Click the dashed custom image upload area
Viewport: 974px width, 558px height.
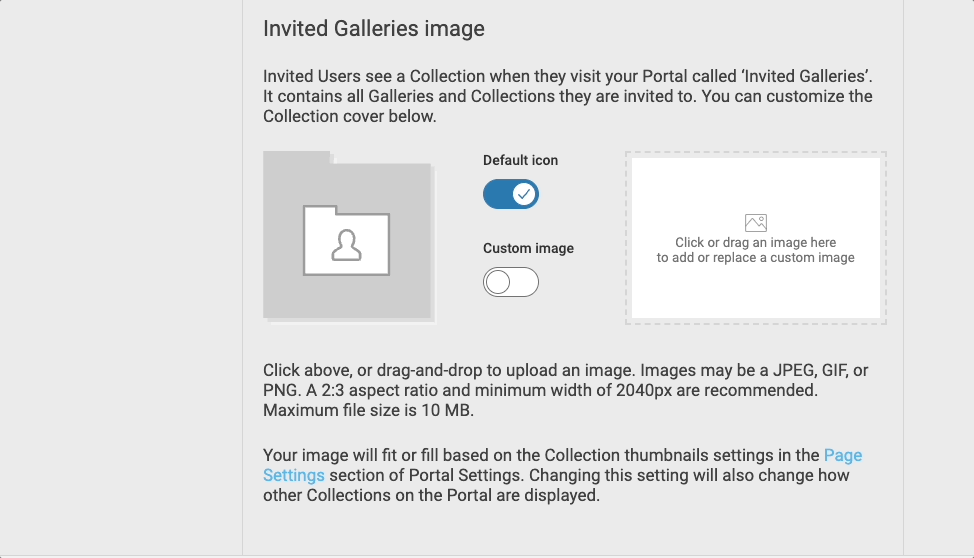point(755,238)
